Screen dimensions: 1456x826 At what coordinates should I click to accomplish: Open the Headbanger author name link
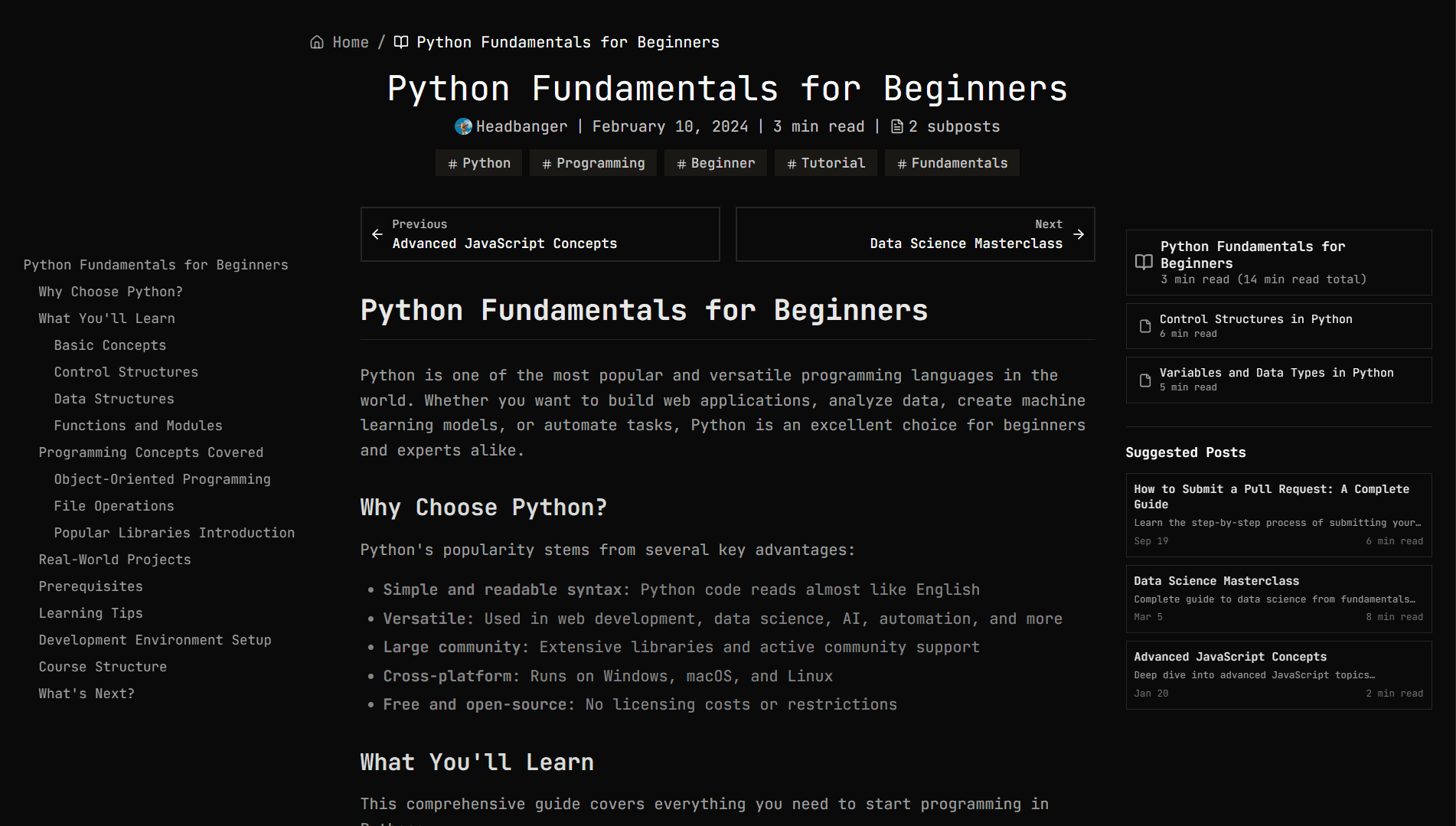(521, 126)
